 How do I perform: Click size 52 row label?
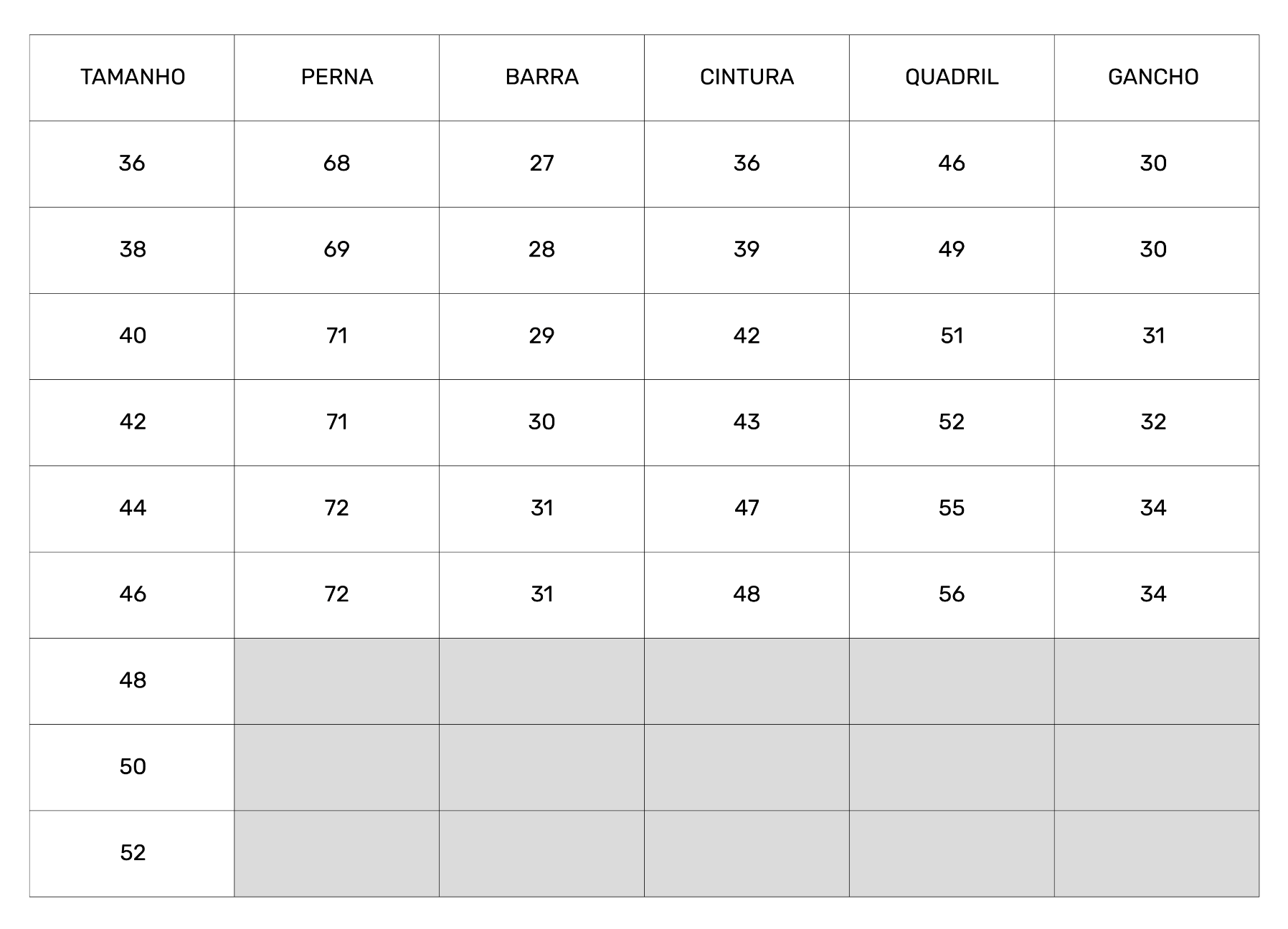pos(133,853)
